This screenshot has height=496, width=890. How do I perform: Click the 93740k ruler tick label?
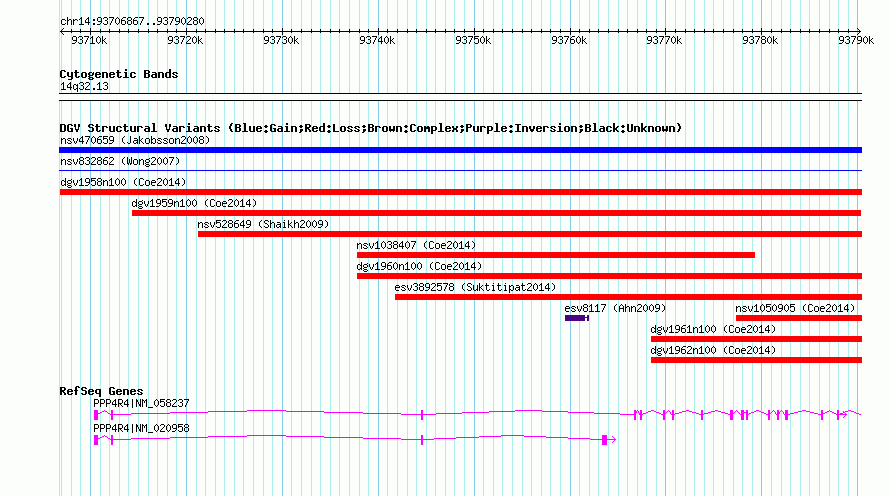click(x=377, y=40)
